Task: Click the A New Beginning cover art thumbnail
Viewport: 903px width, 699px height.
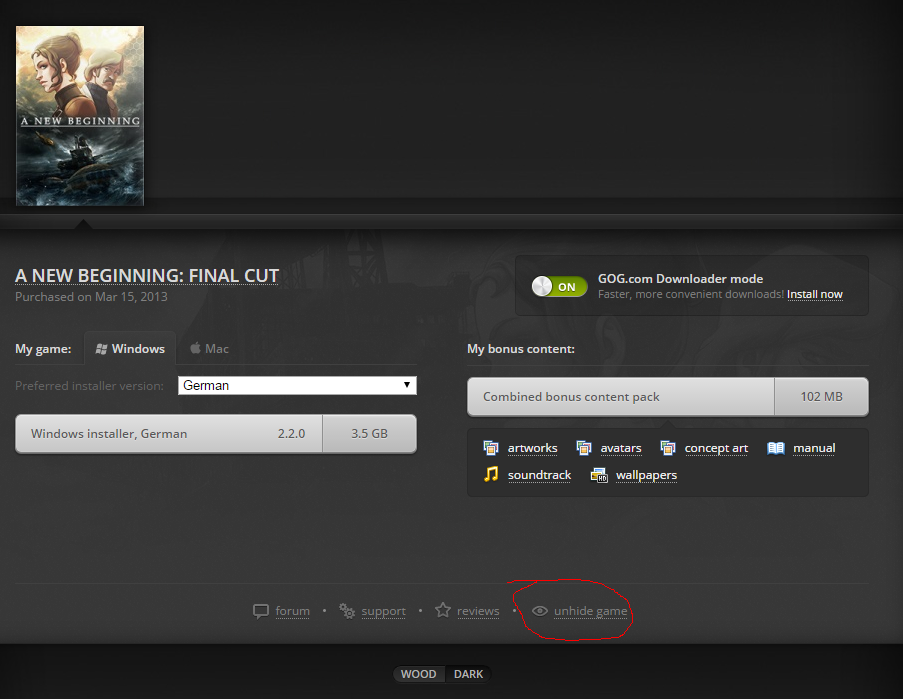Action: tap(79, 116)
